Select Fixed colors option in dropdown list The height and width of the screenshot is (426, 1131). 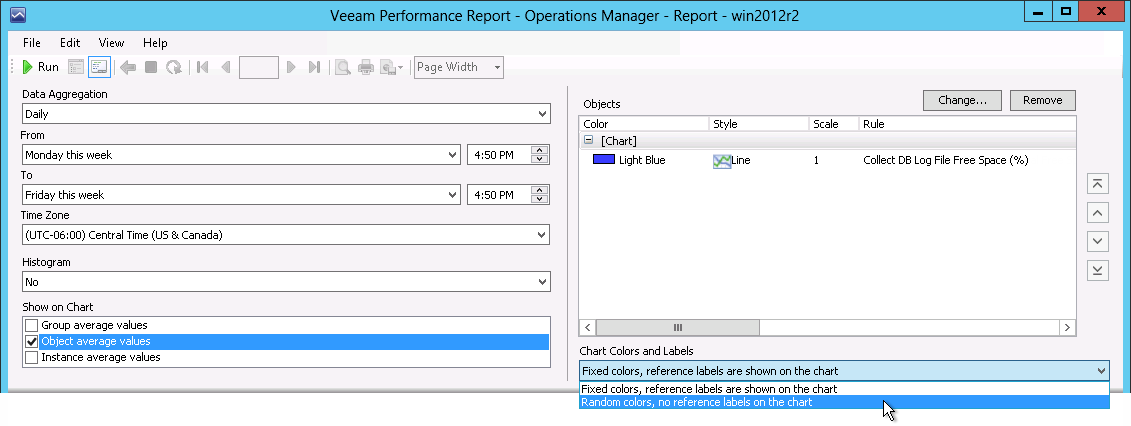(x=844, y=389)
